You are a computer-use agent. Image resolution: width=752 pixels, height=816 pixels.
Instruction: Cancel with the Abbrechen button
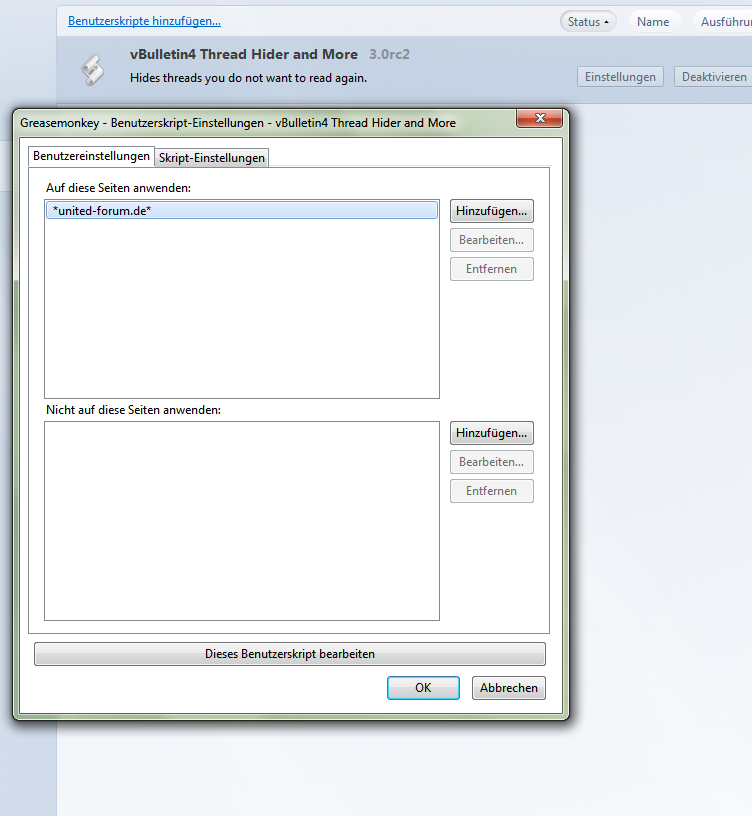pyautogui.click(x=509, y=688)
